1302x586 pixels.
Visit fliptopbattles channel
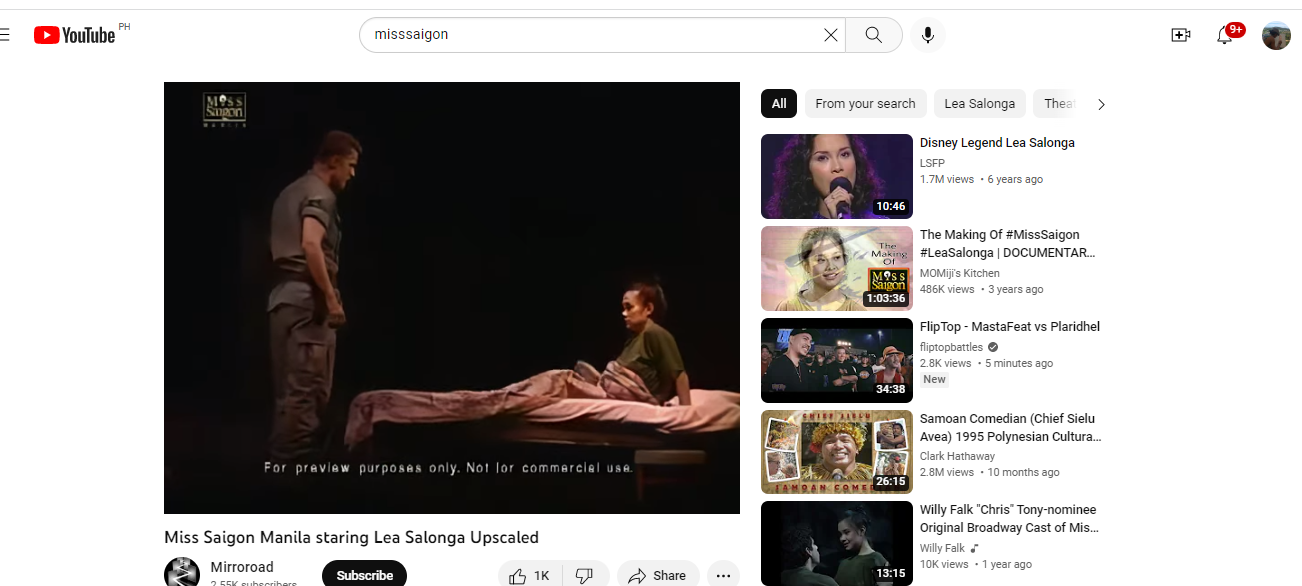click(x=951, y=347)
